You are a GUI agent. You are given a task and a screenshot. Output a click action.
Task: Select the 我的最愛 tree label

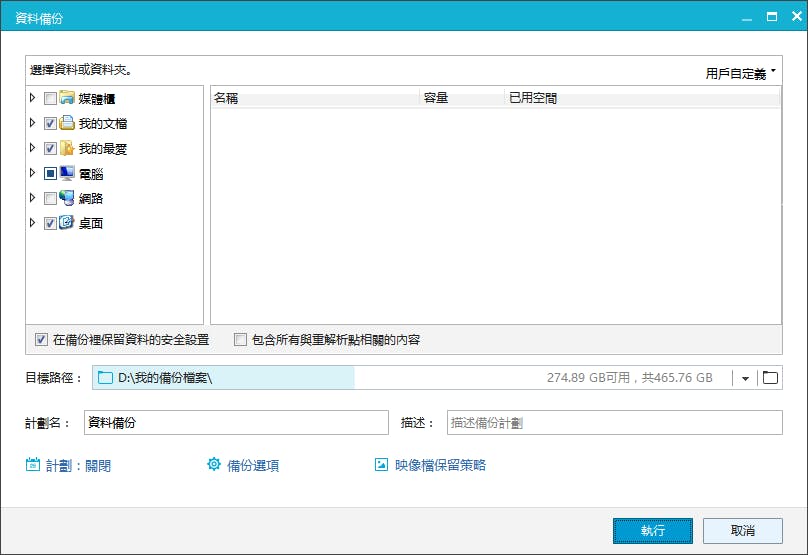coord(103,149)
